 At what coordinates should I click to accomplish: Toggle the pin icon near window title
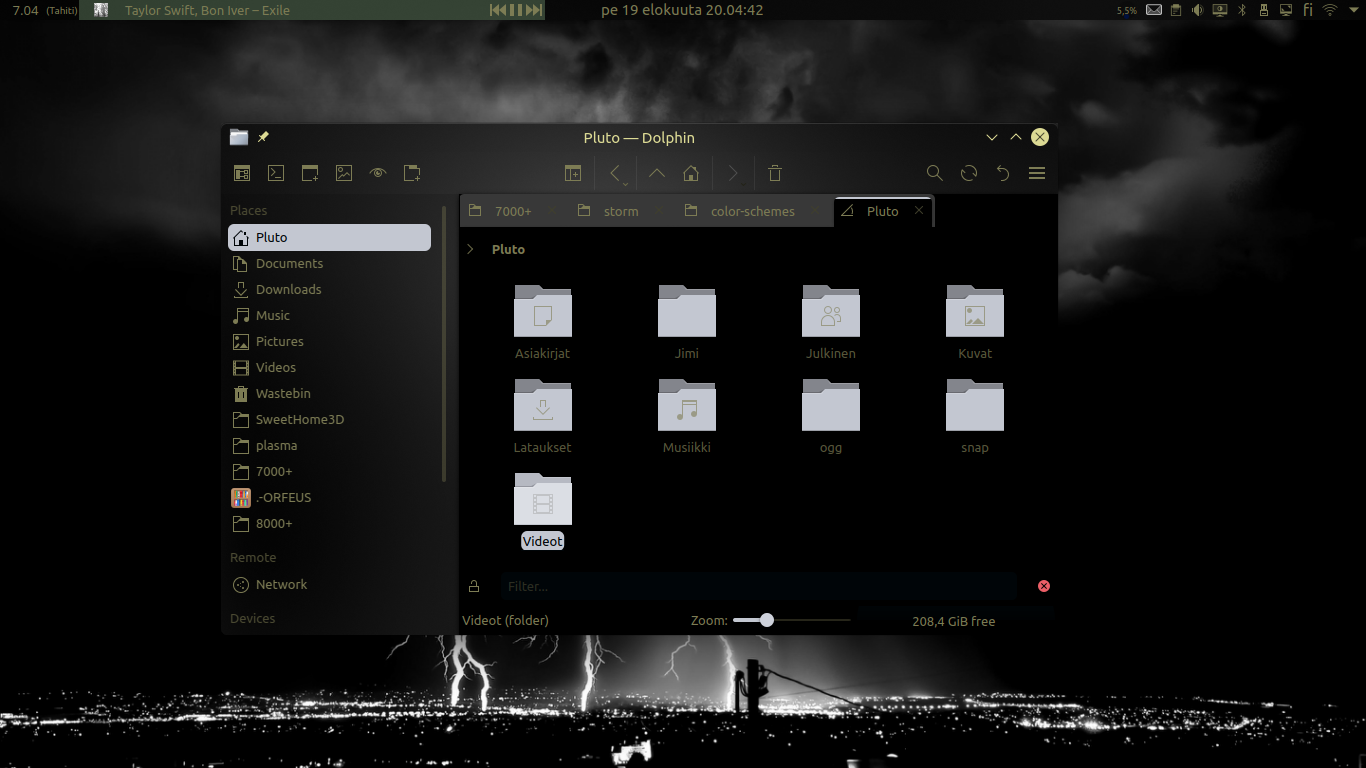pyautogui.click(x=263, y=137)
